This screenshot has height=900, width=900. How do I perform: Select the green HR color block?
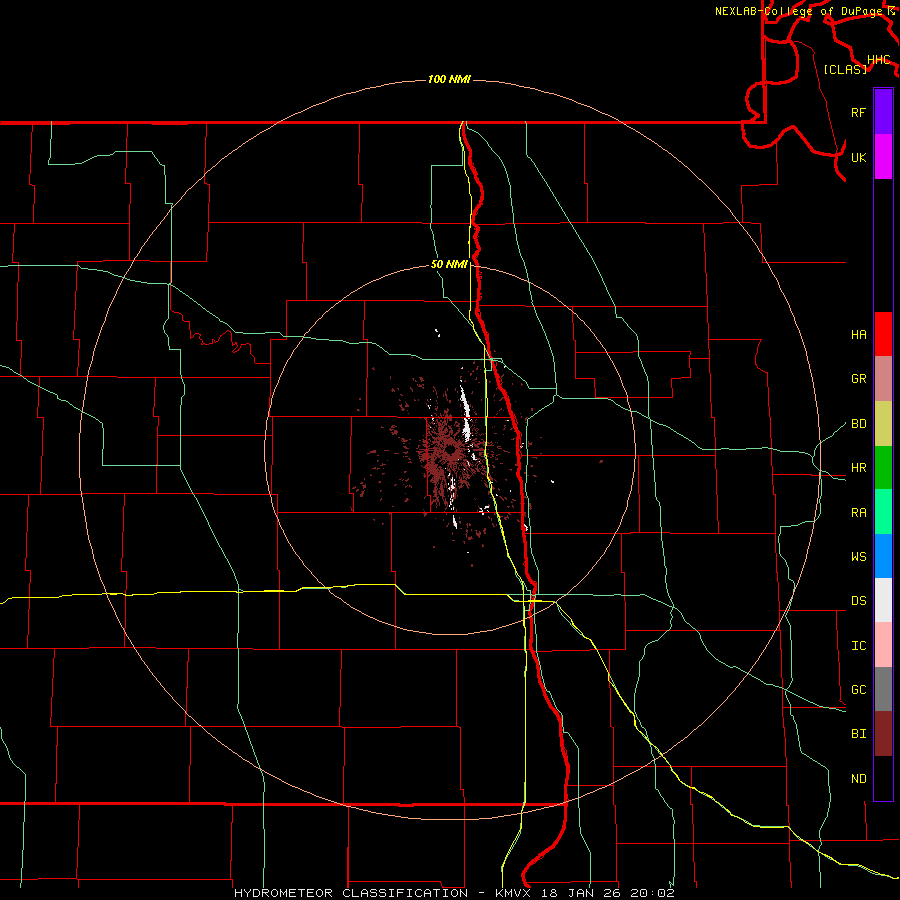tap(883, 468)
